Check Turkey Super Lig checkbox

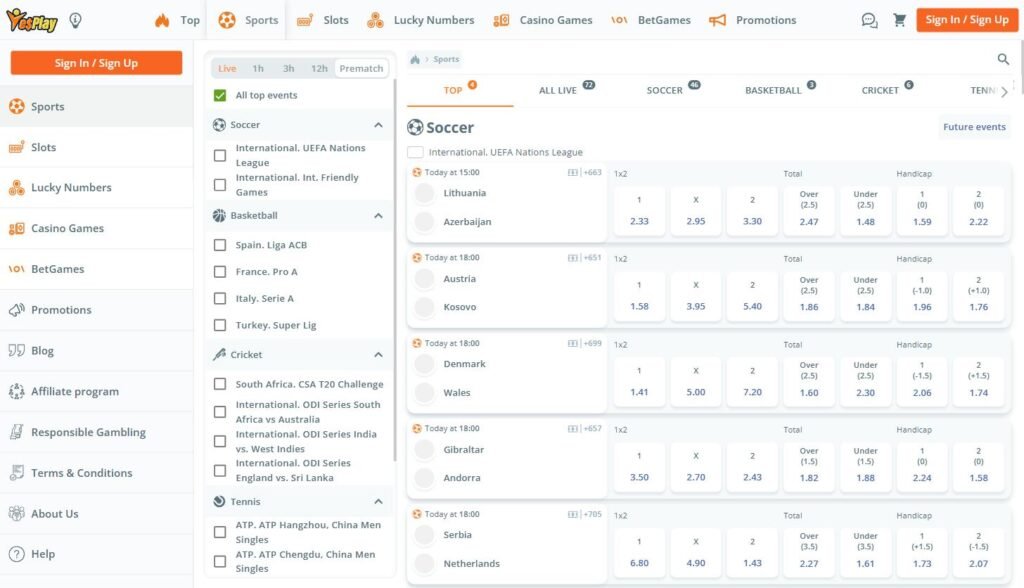[x=220, y=325]
